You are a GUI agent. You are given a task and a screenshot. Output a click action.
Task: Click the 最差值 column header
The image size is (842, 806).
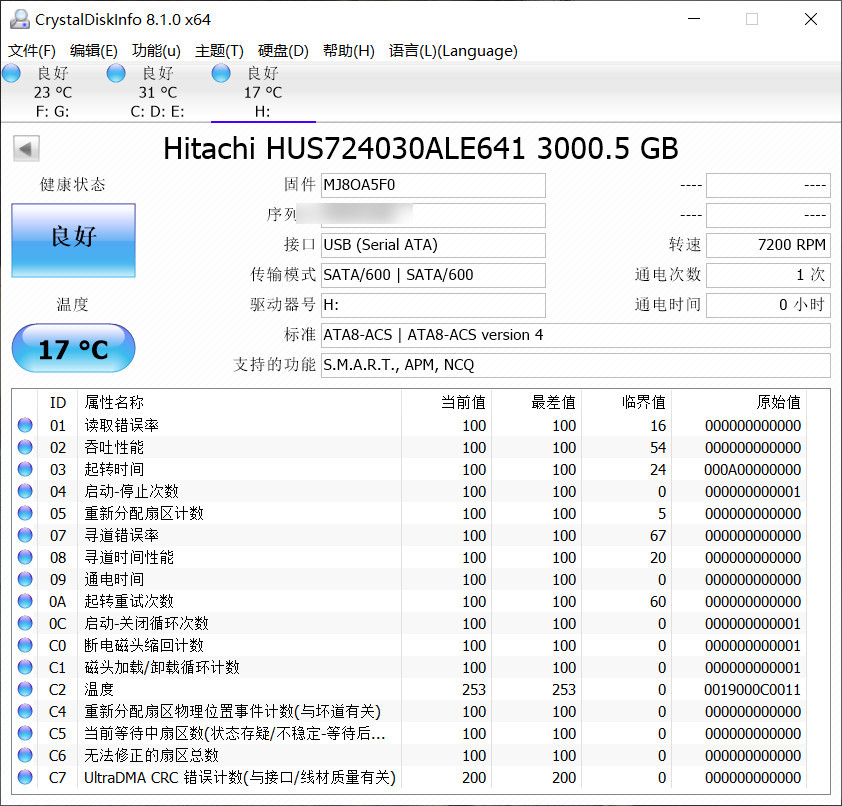click(553, 402)
